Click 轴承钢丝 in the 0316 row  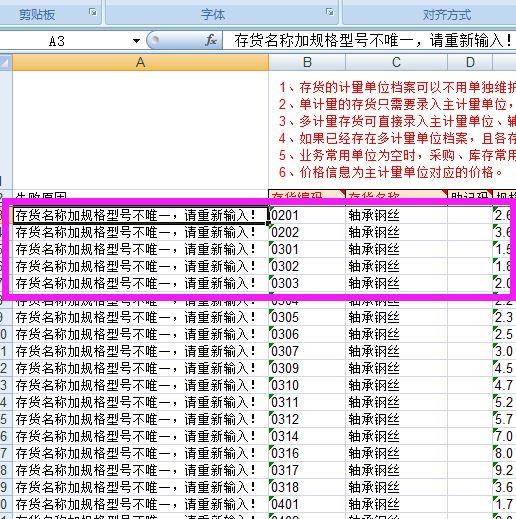pyautogui.click(x=374, y=453)
